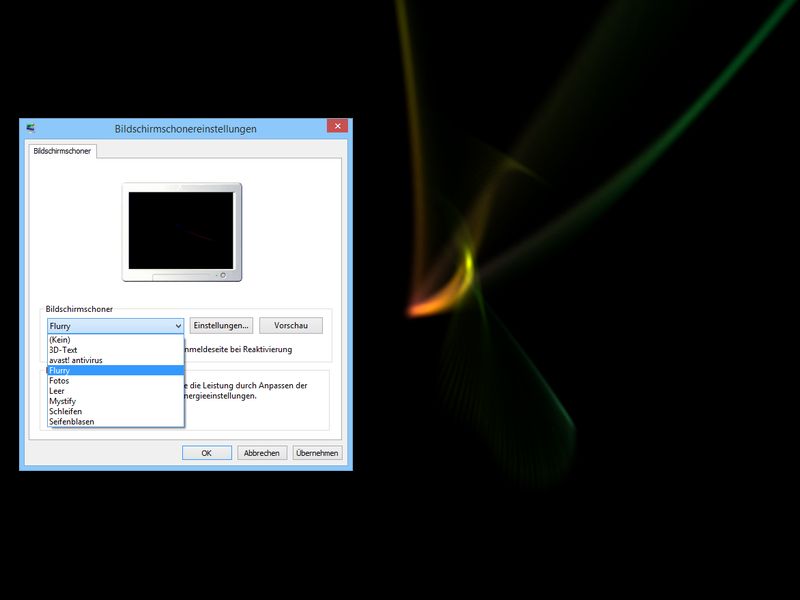The width and height of the screenshot is (800, 600).
Task: Choose (Kein) from the screensaver list
Action: [x=115, y=340]
